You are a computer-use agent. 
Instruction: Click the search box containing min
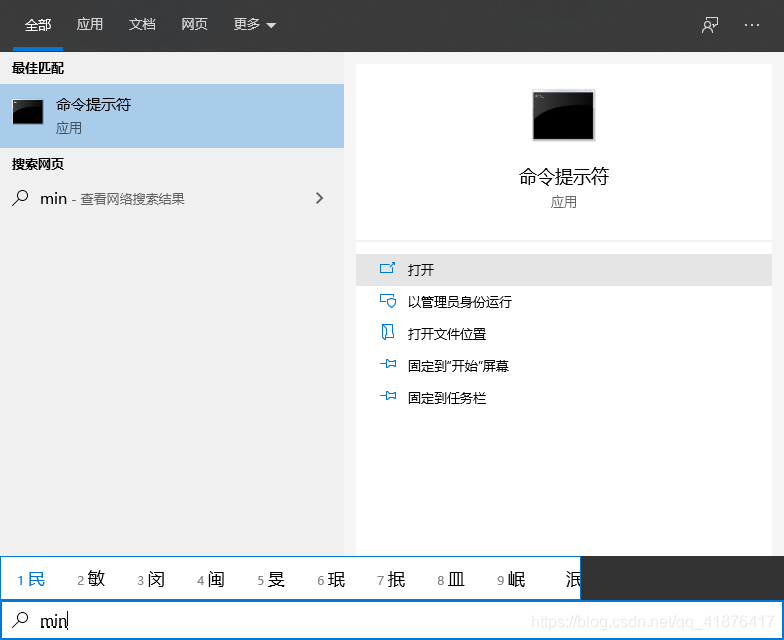[x=392, y=620]
